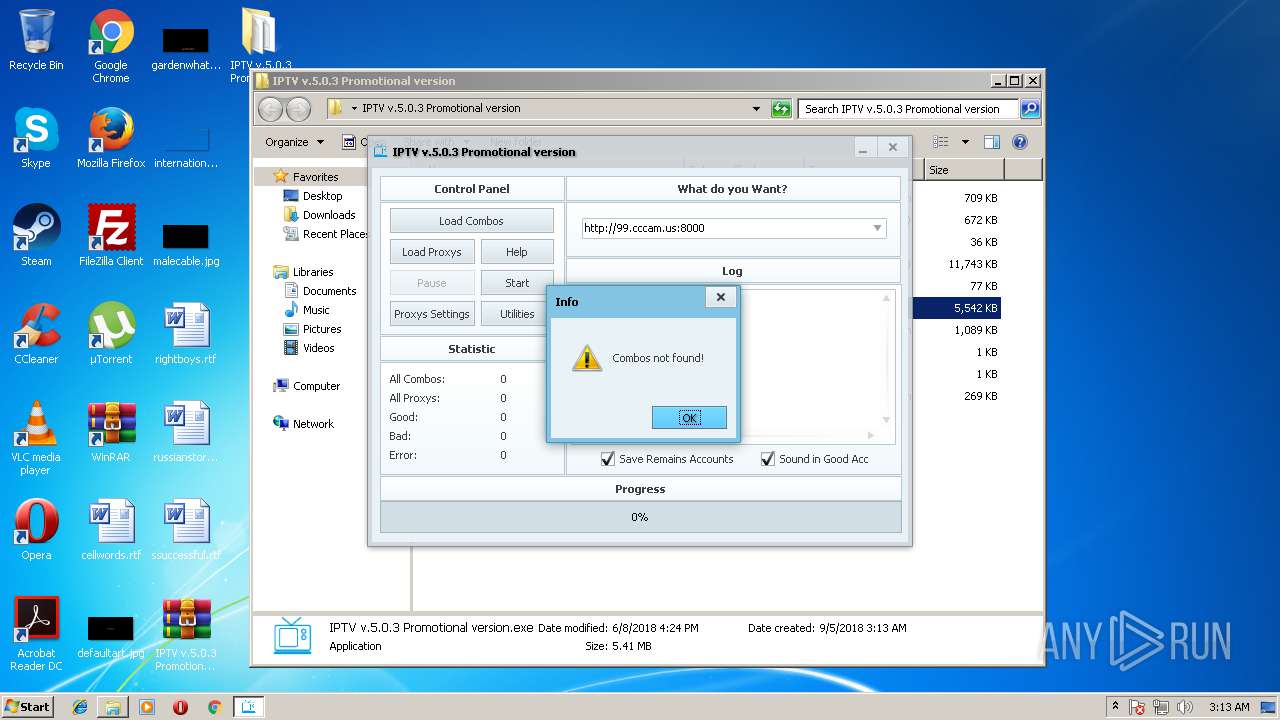
Task: Select cellwords.rtf desktop file
Action: (x=111, y=530)
